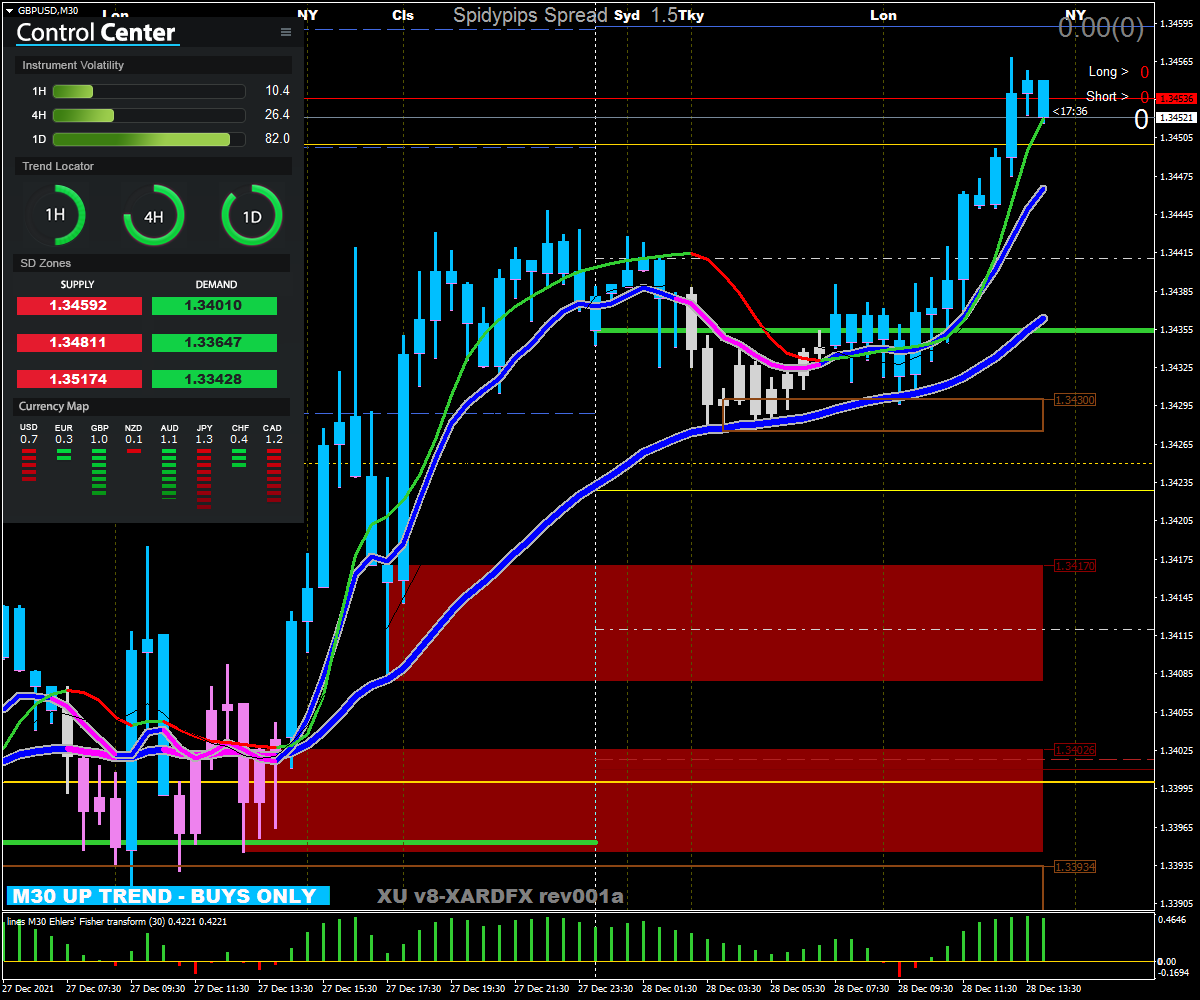Click the Trend Locator section header
This screenshot has width=1200, height=1000.
pos(153,166)
